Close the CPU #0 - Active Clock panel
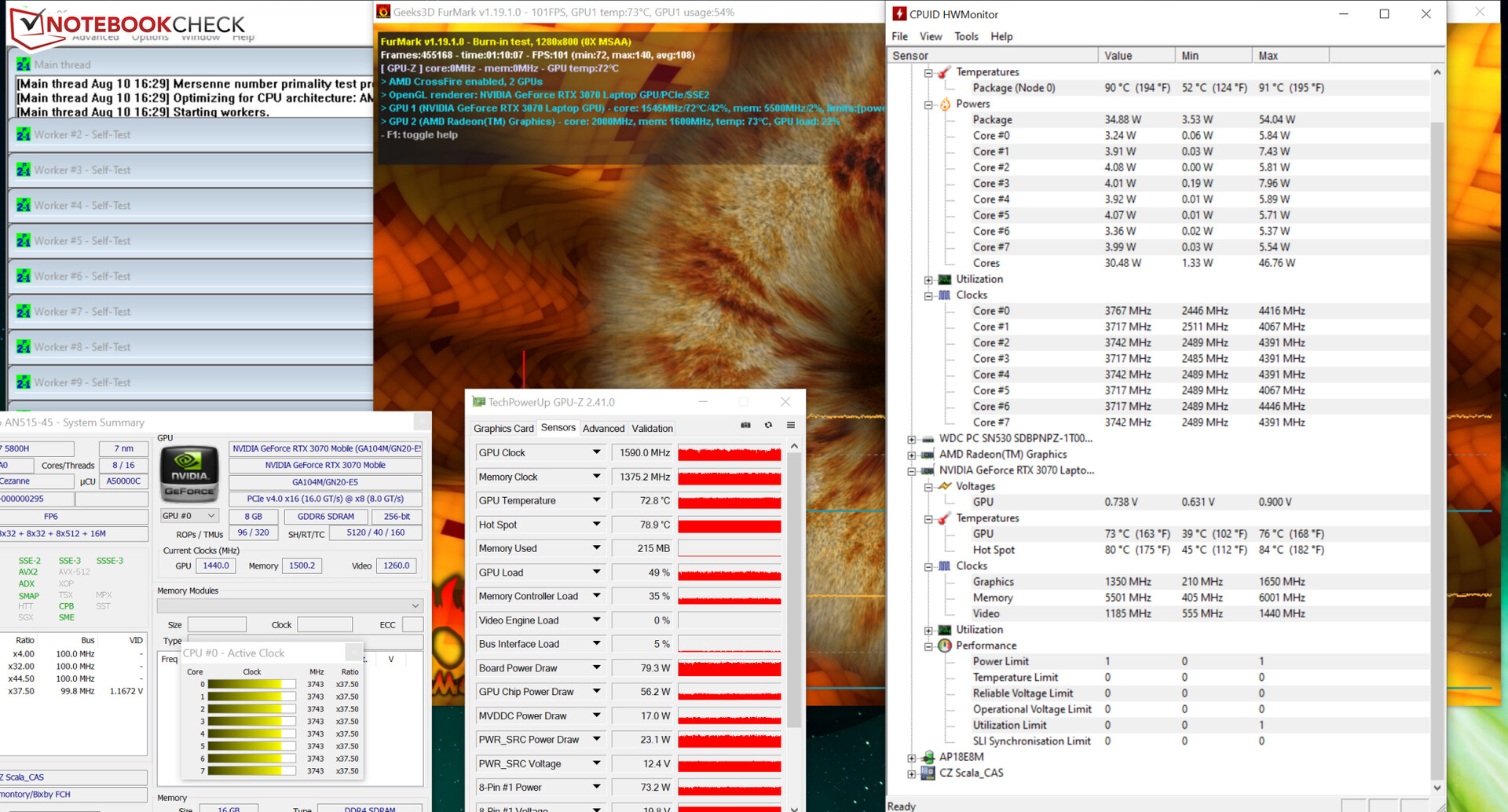The width and height of the screenshot is (1508, 812). pos(353,652)
